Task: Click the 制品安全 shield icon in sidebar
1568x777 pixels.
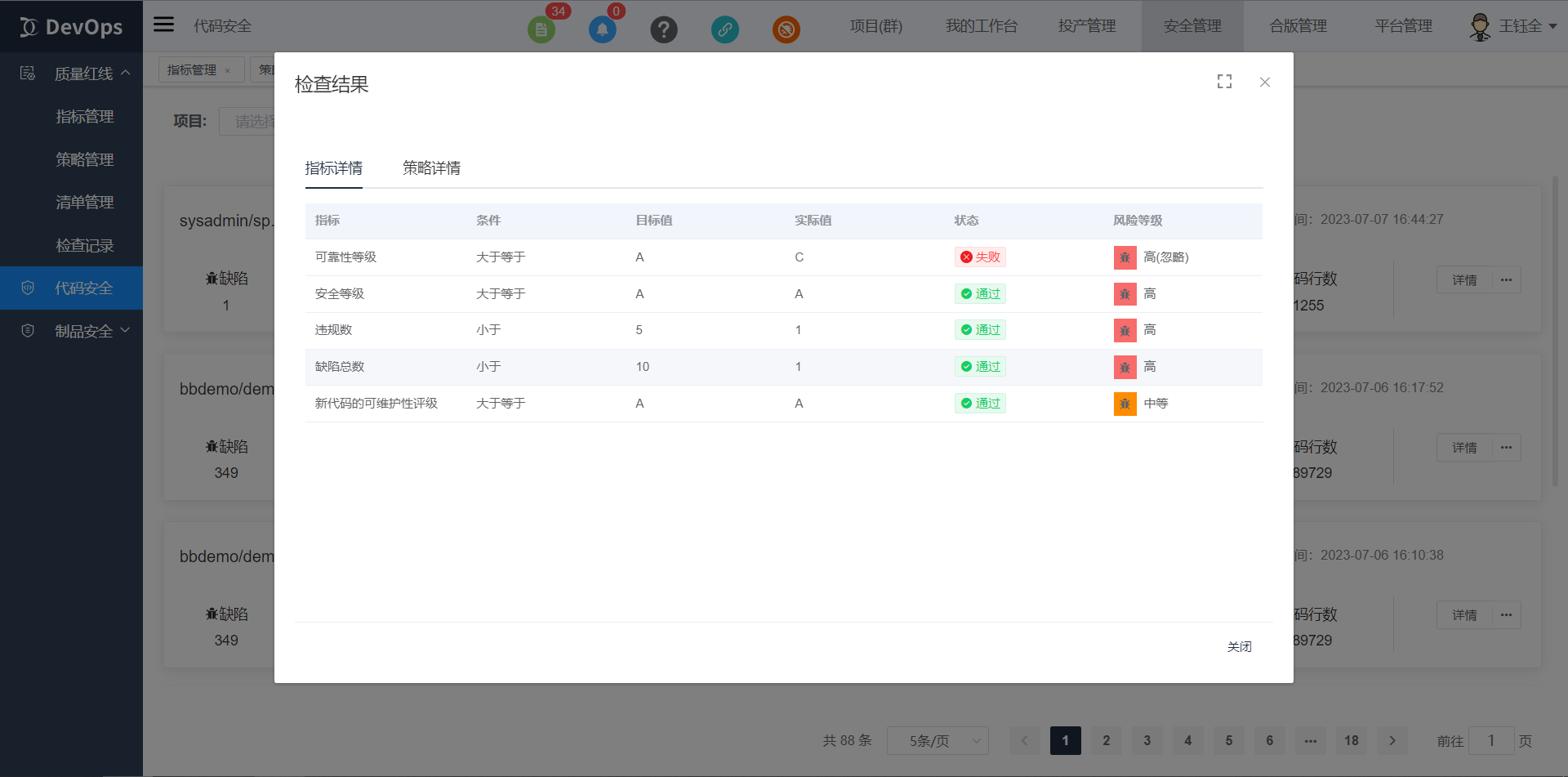Action: pos(27,330)
